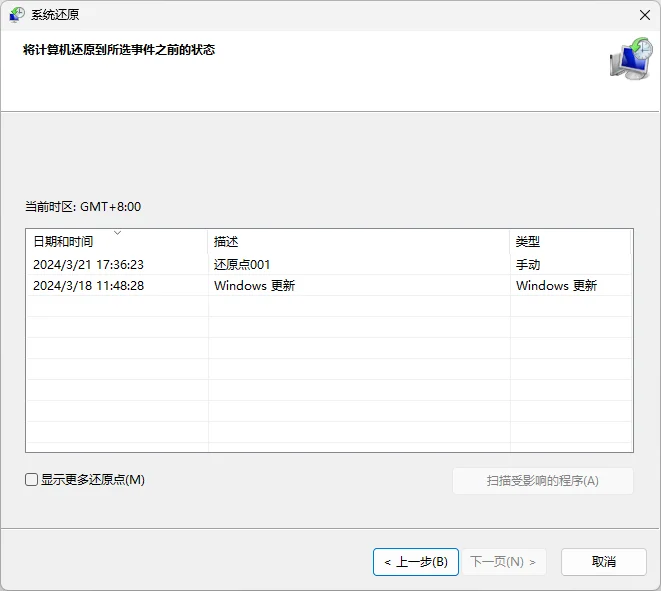Click 扫描受影响的程序(A) button

coord(543,481)
